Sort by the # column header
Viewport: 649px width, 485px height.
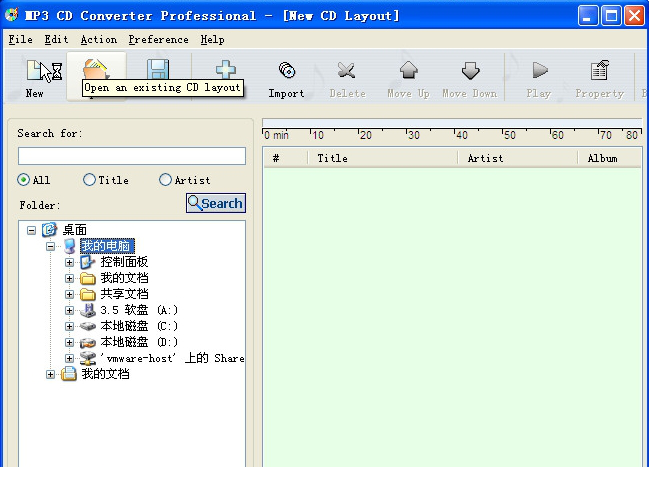[285, 158]
